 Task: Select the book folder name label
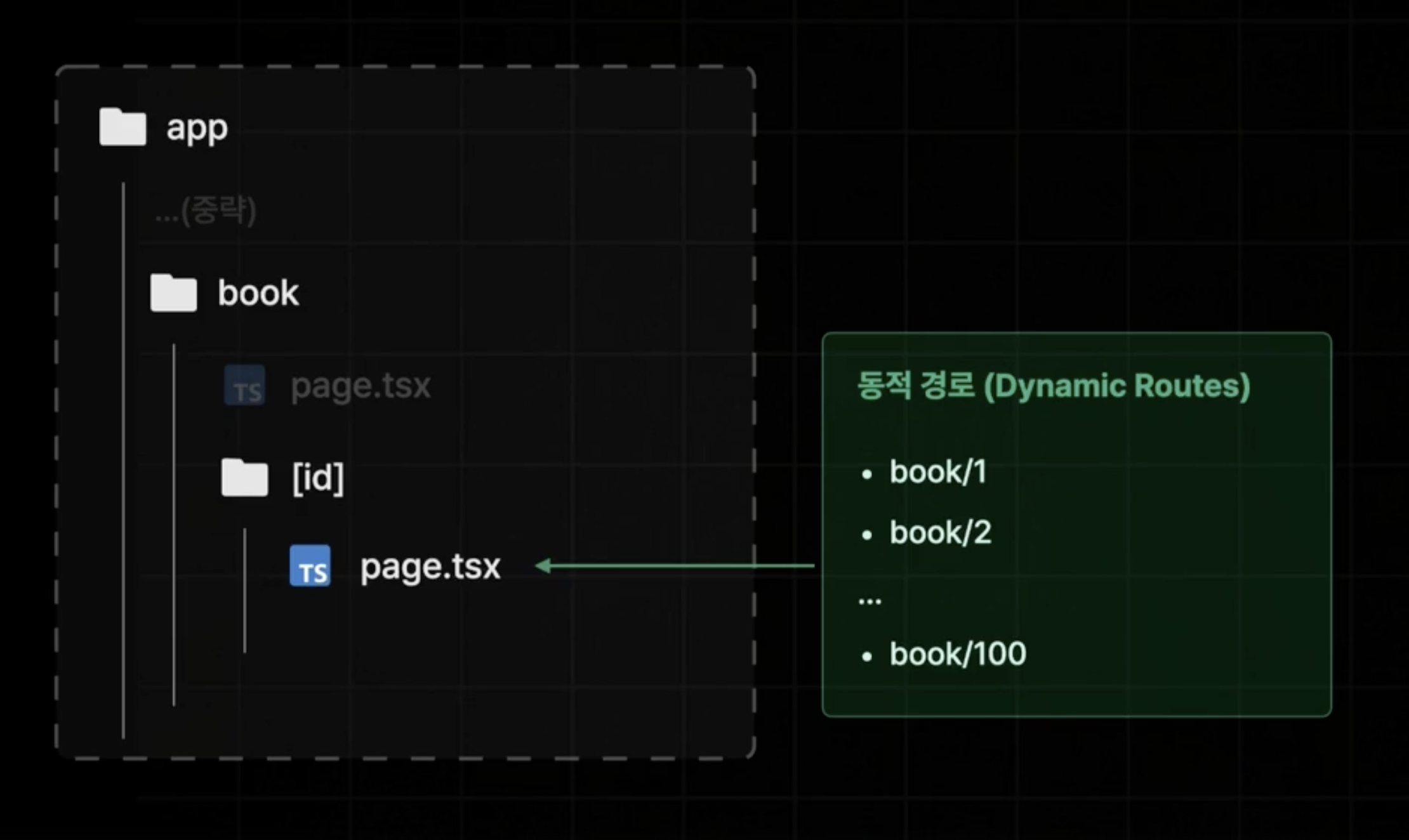258,293
